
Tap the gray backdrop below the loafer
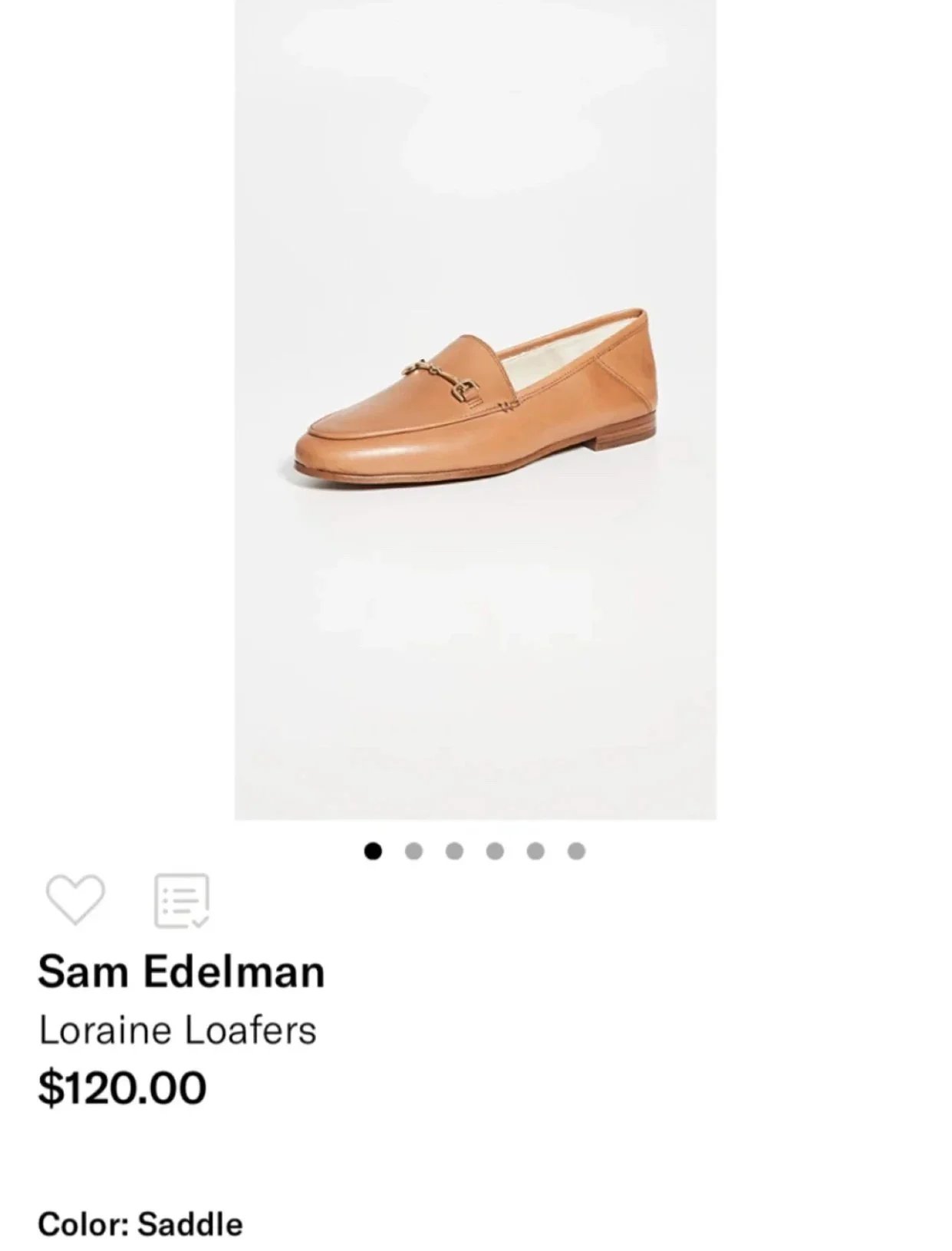(476, 652)
